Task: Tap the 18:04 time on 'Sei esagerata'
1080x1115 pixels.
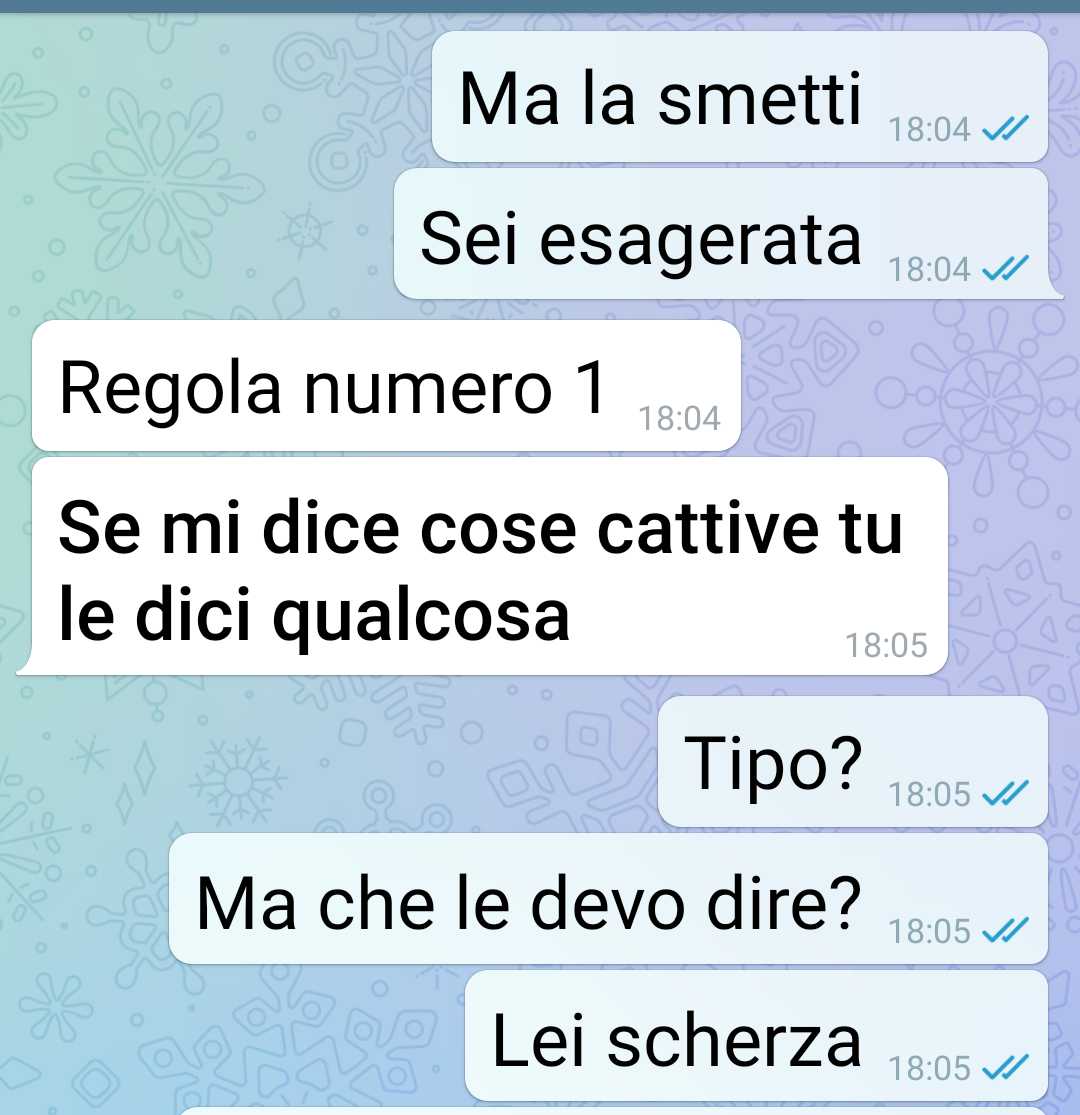Action: [x=929, y=269]
